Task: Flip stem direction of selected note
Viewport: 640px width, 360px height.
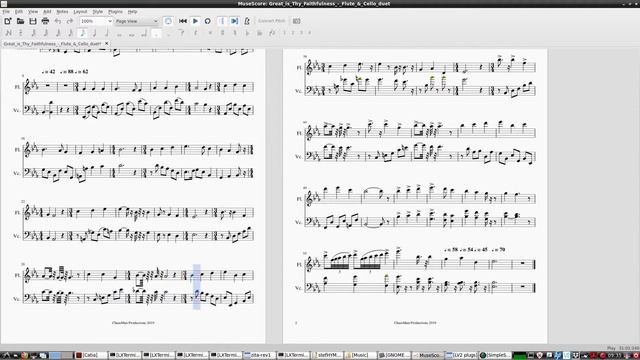Action: pyautogui.click(x=272, y=33)
